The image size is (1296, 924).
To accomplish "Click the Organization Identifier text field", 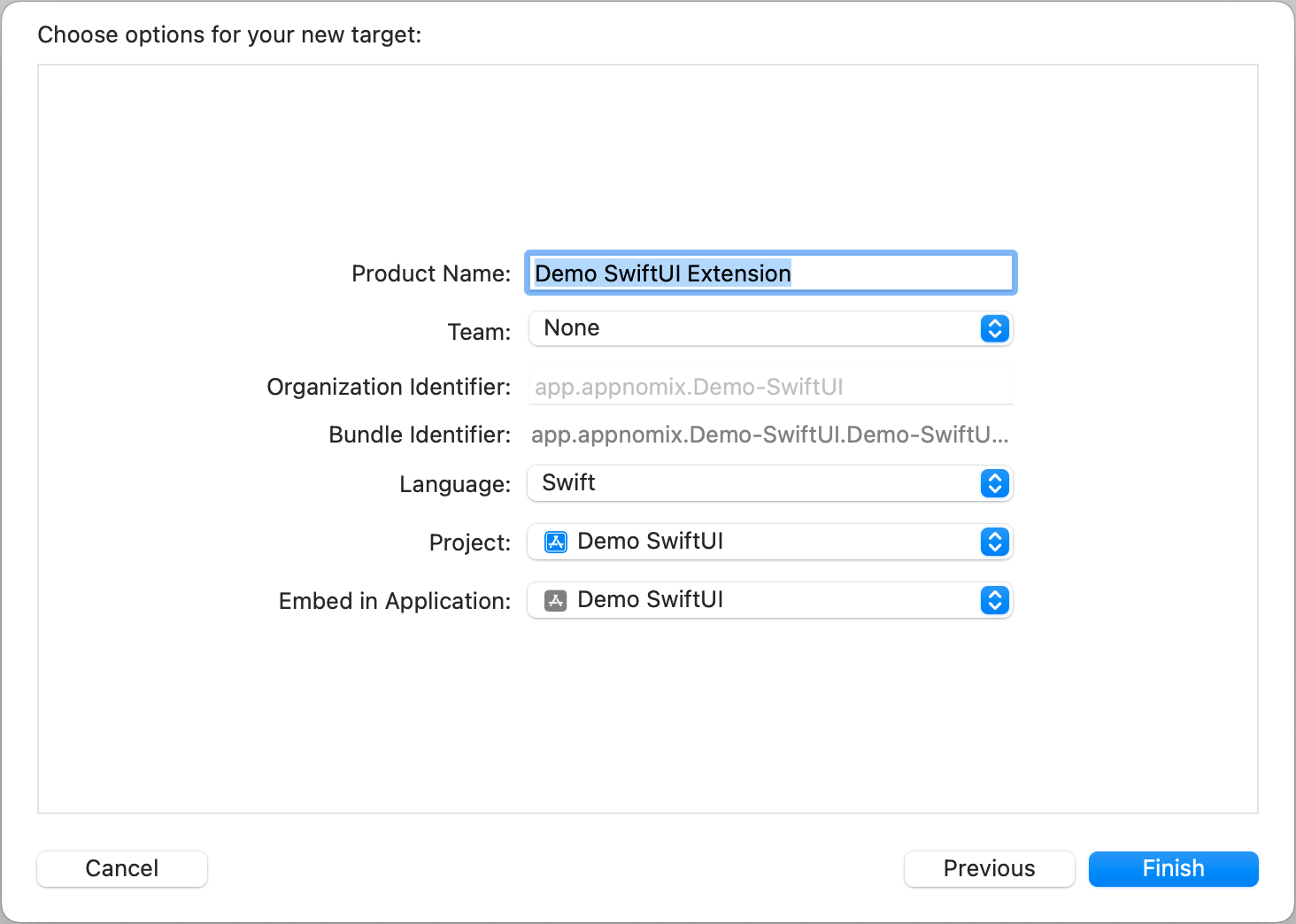I will point(770,387).
